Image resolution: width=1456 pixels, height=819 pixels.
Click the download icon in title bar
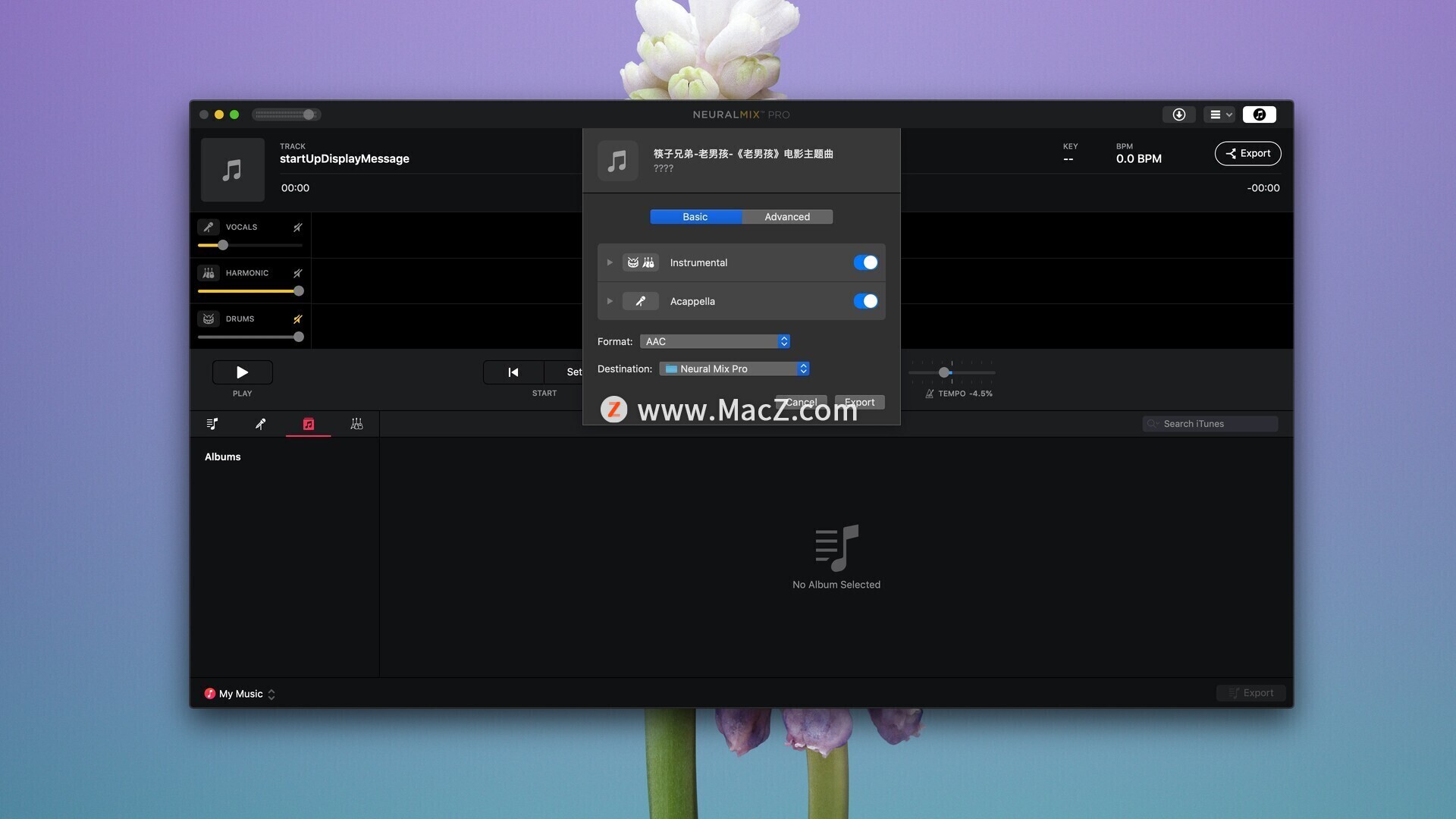[x=1178, y=115]
